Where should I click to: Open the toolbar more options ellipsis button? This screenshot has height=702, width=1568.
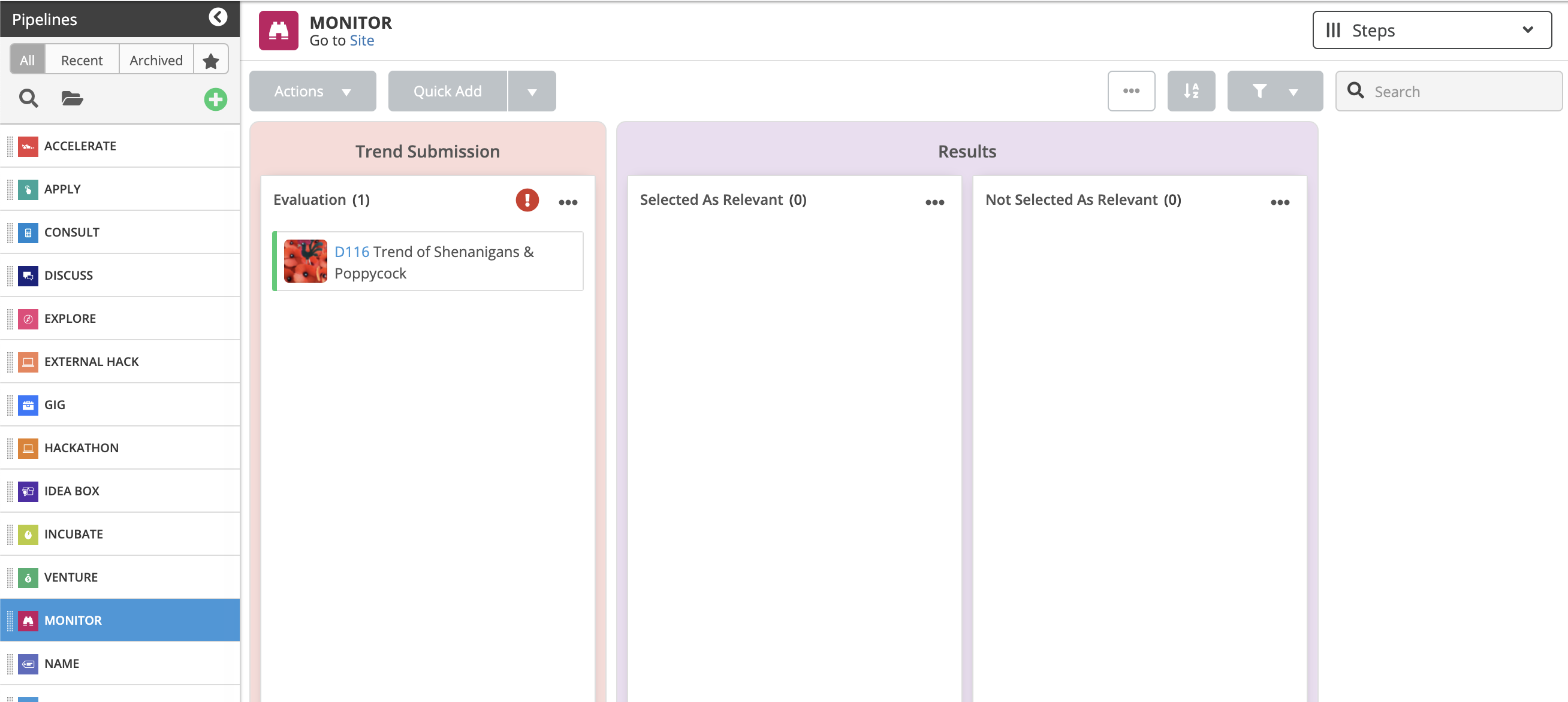pyautogui.click(x=1131, y=91)
